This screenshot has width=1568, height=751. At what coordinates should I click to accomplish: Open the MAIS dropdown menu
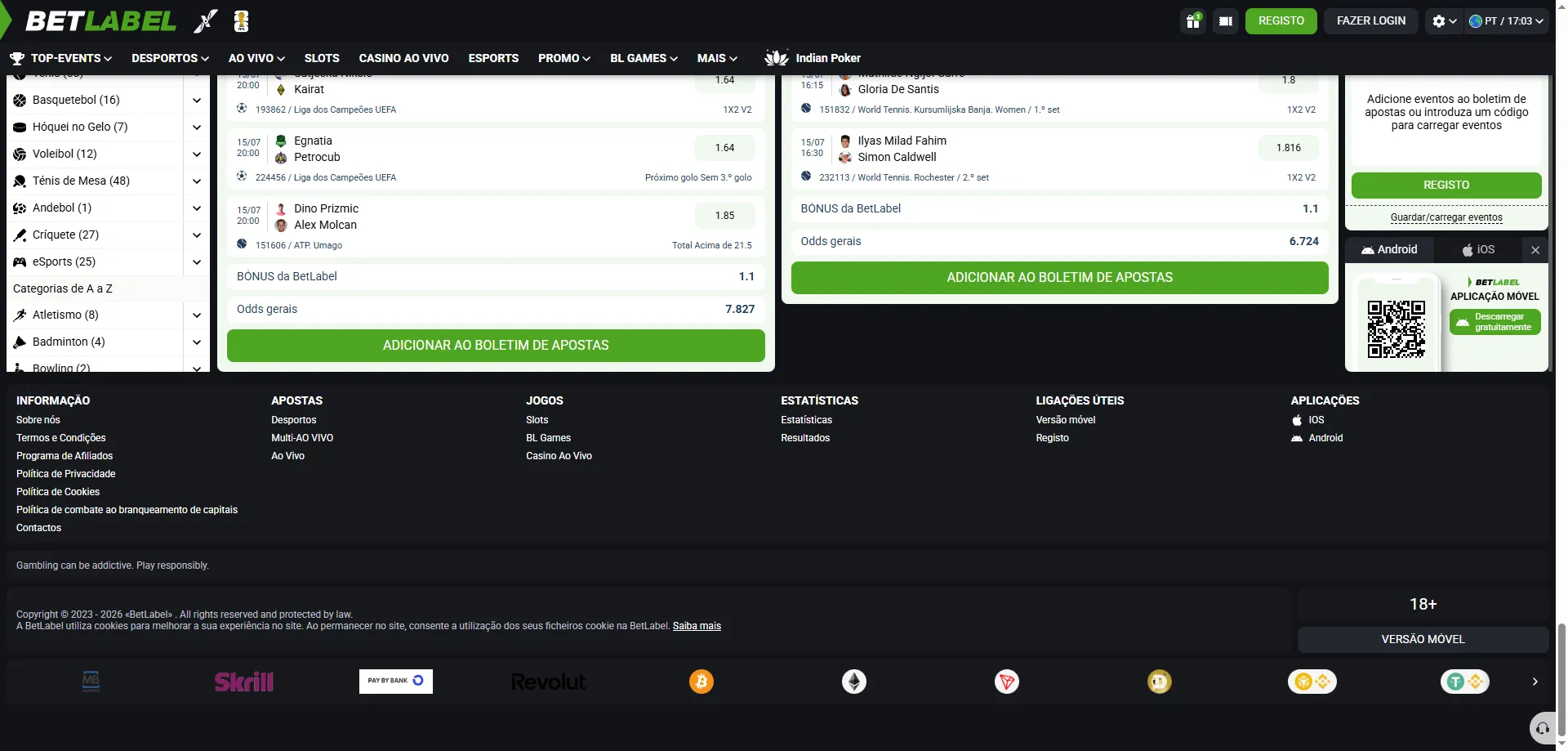[717, 58]
